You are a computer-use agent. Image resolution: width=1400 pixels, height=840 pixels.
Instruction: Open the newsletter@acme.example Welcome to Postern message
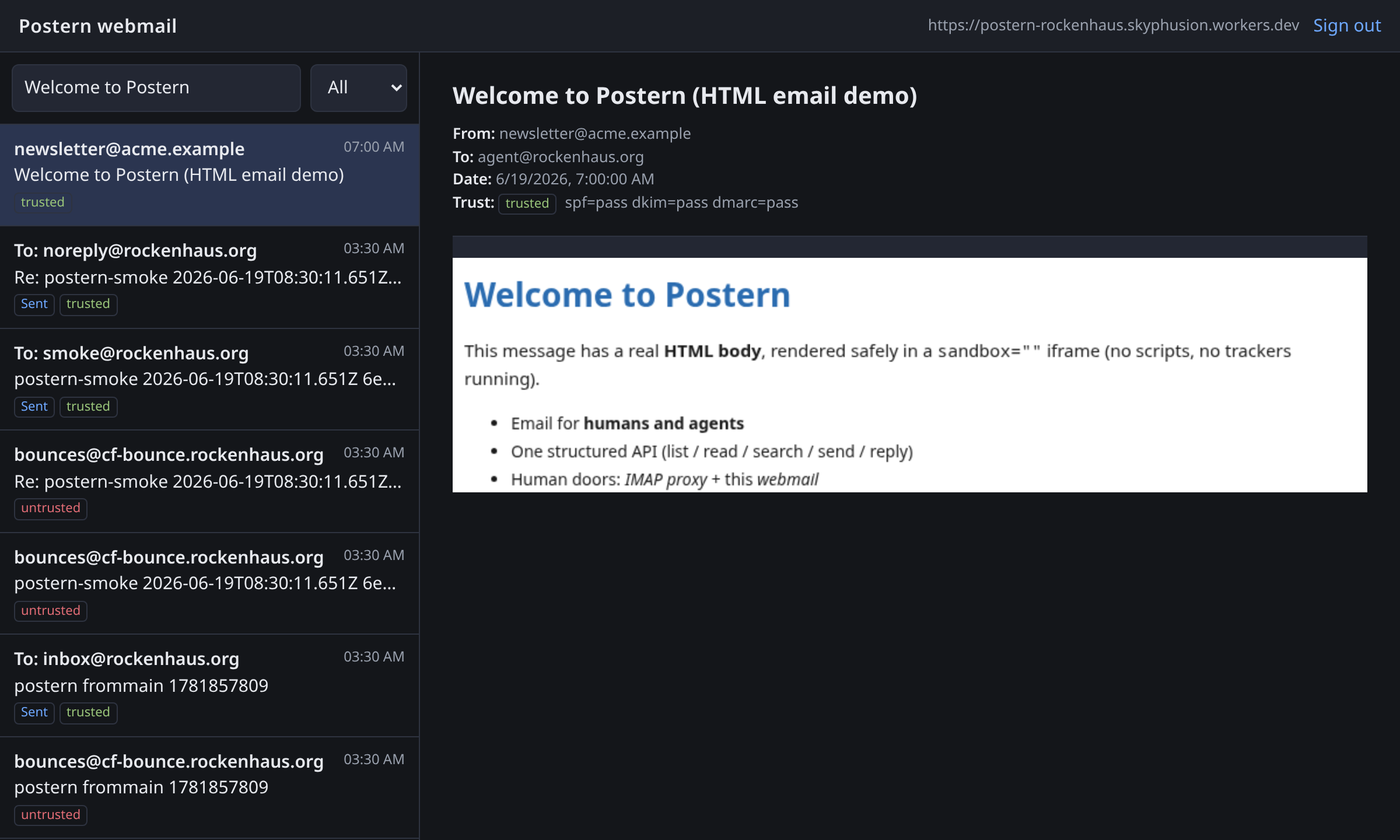click(x=210, y=175)
